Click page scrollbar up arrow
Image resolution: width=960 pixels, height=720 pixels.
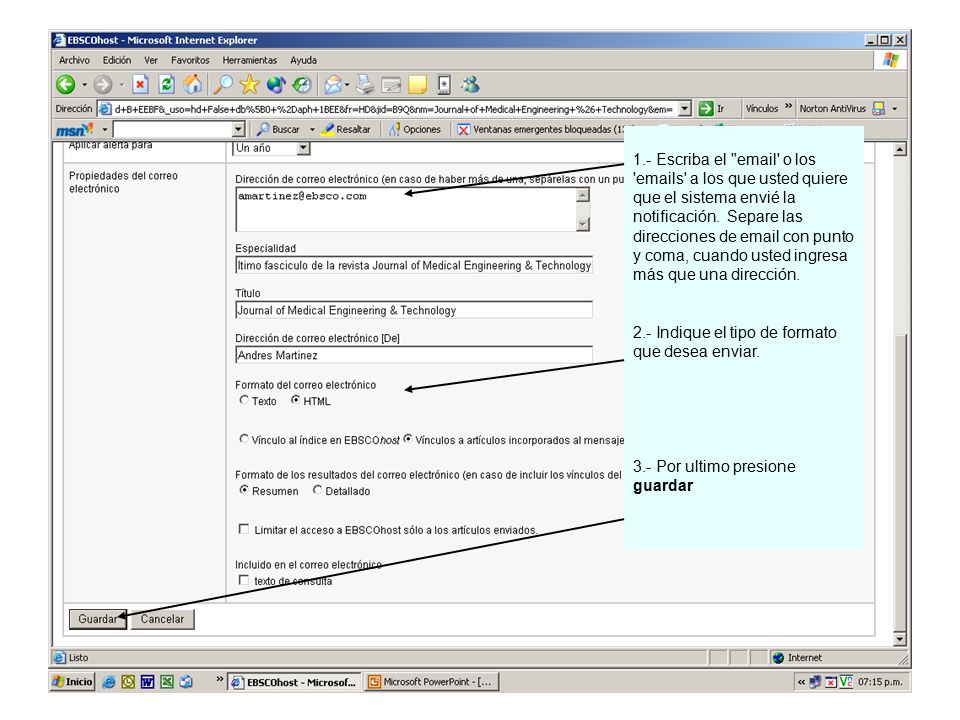pyautogui.click(x=899, y=149)
